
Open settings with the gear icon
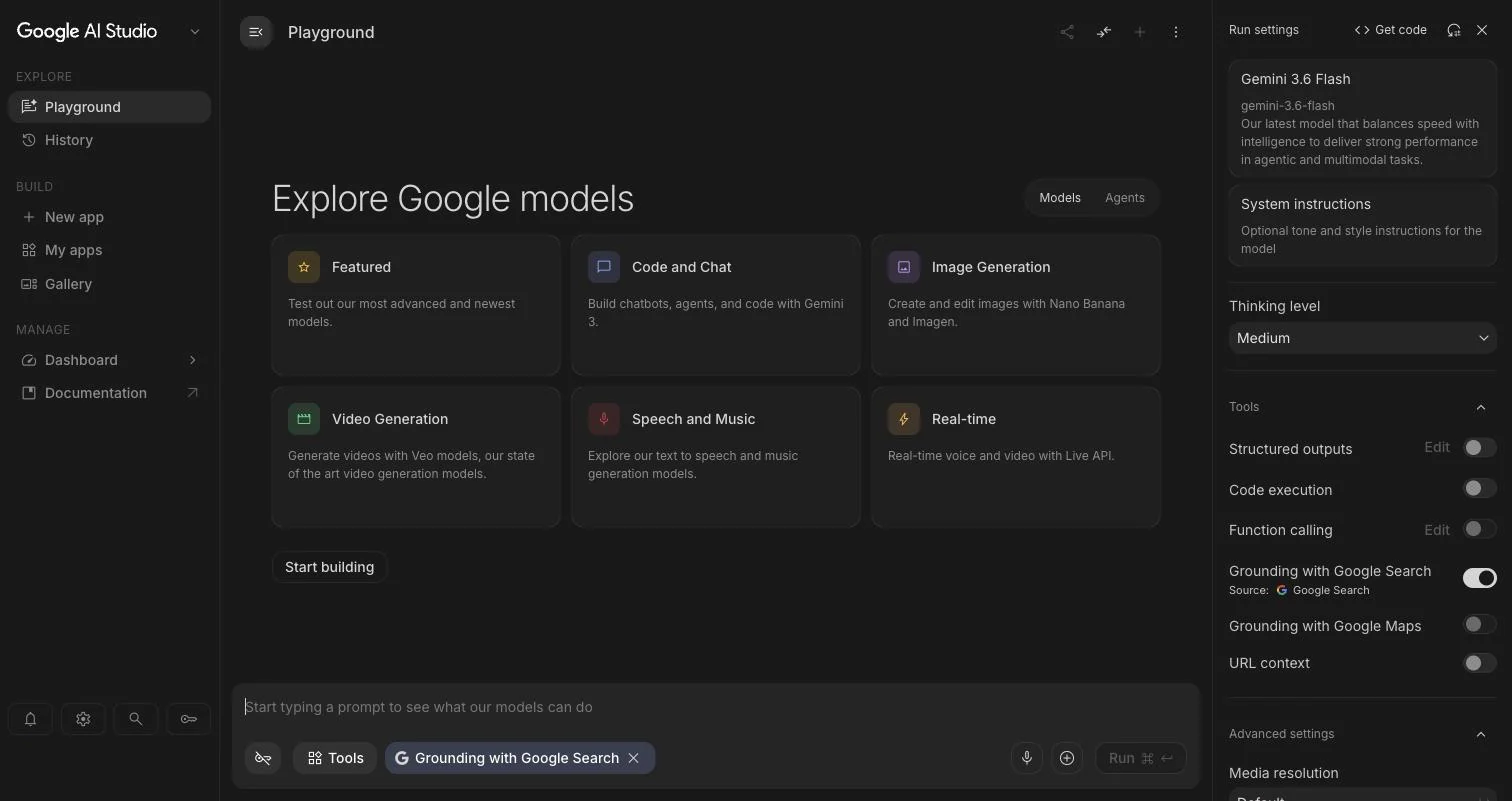[83, 719]
